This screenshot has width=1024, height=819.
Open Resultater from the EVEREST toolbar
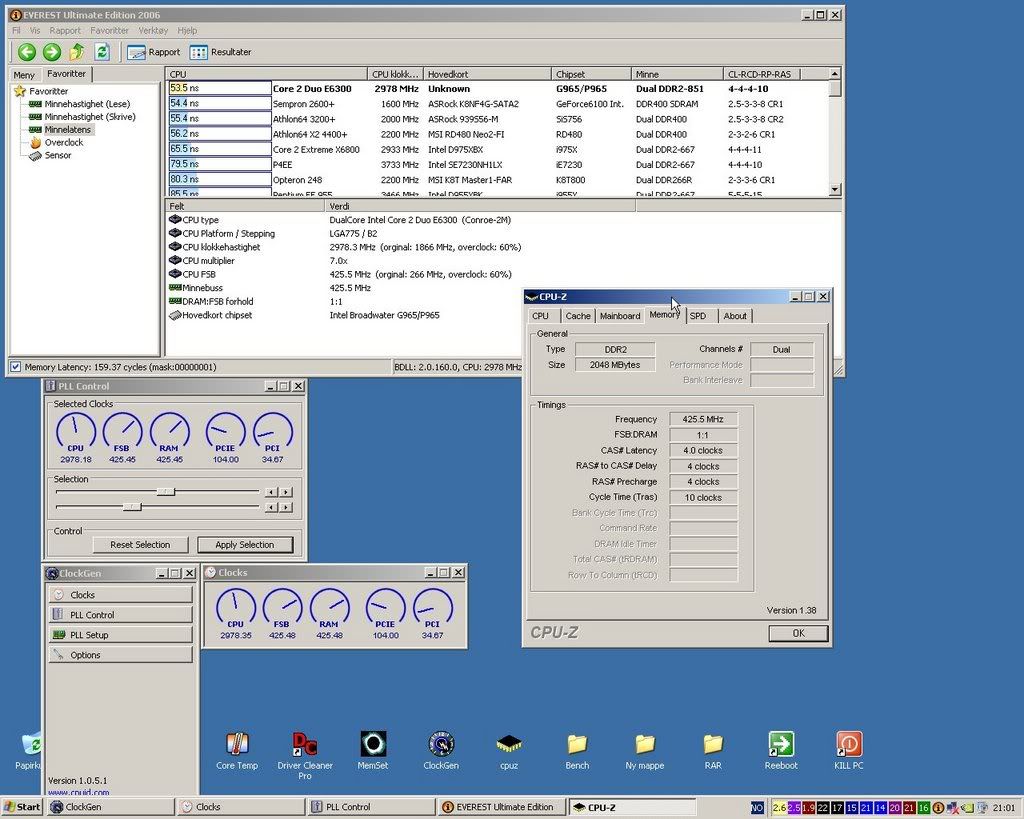coord(221,52)
